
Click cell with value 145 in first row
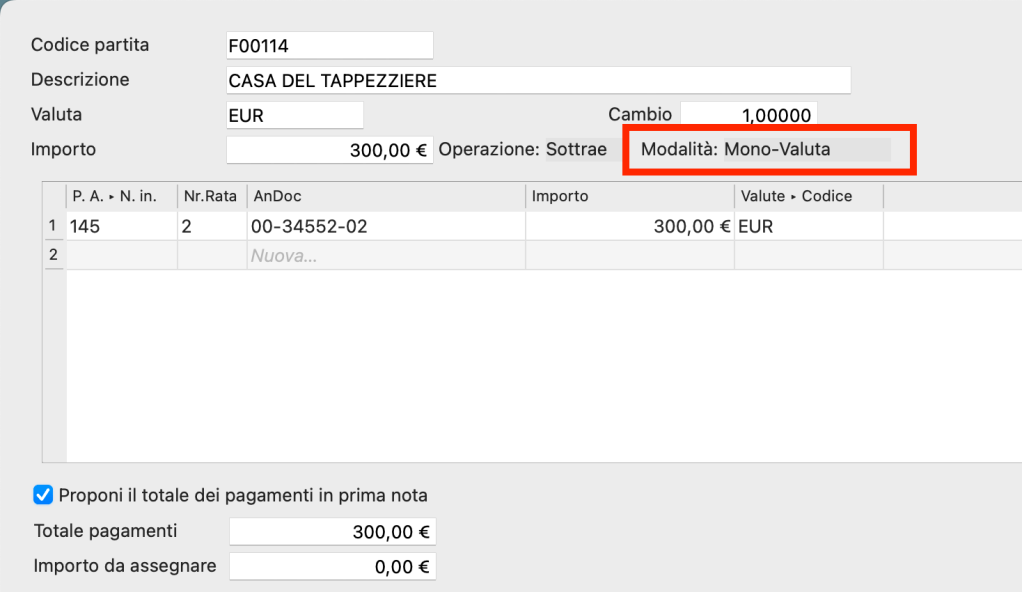coord(121,227)
